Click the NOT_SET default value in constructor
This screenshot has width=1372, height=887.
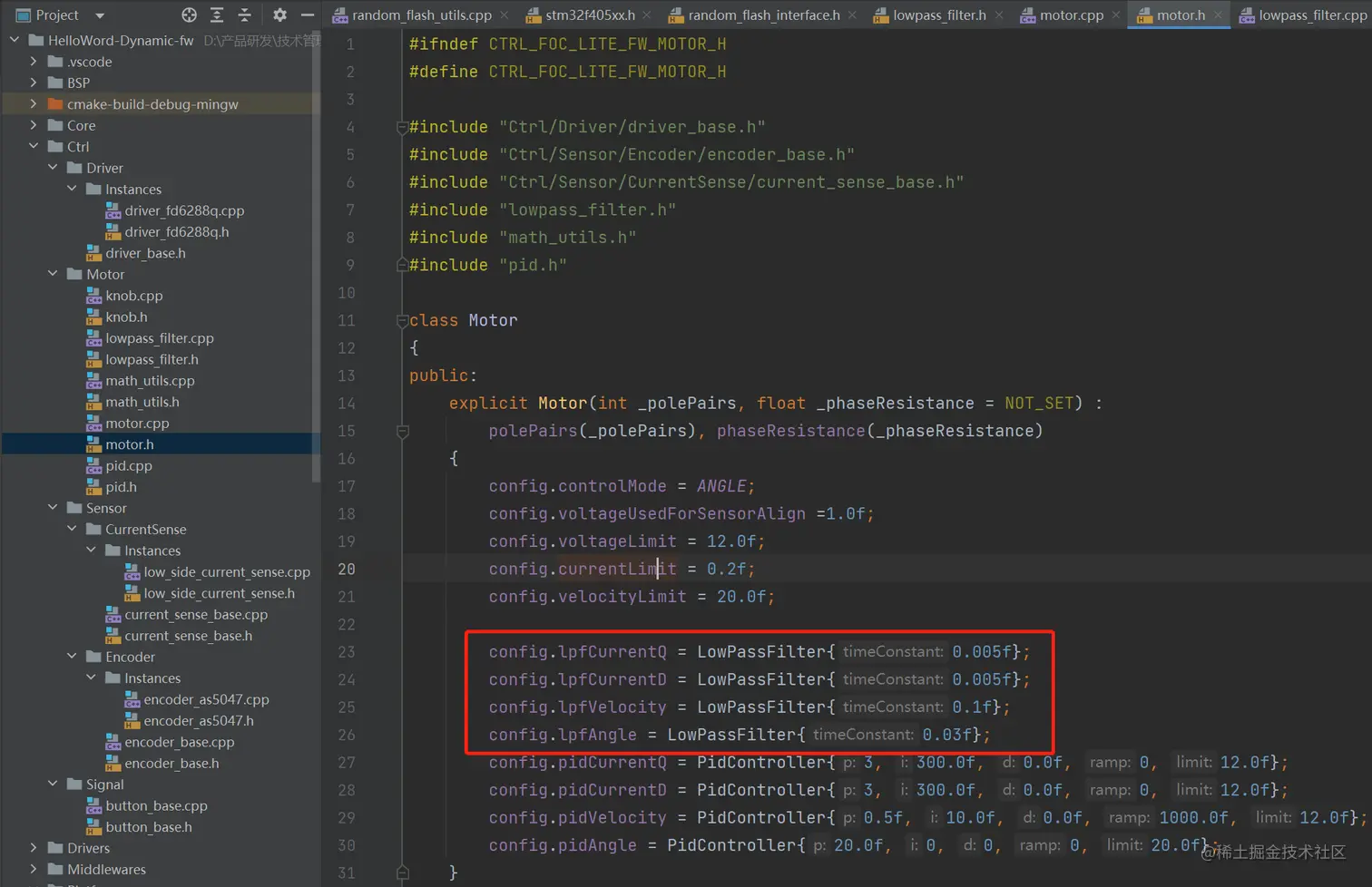1039,403
